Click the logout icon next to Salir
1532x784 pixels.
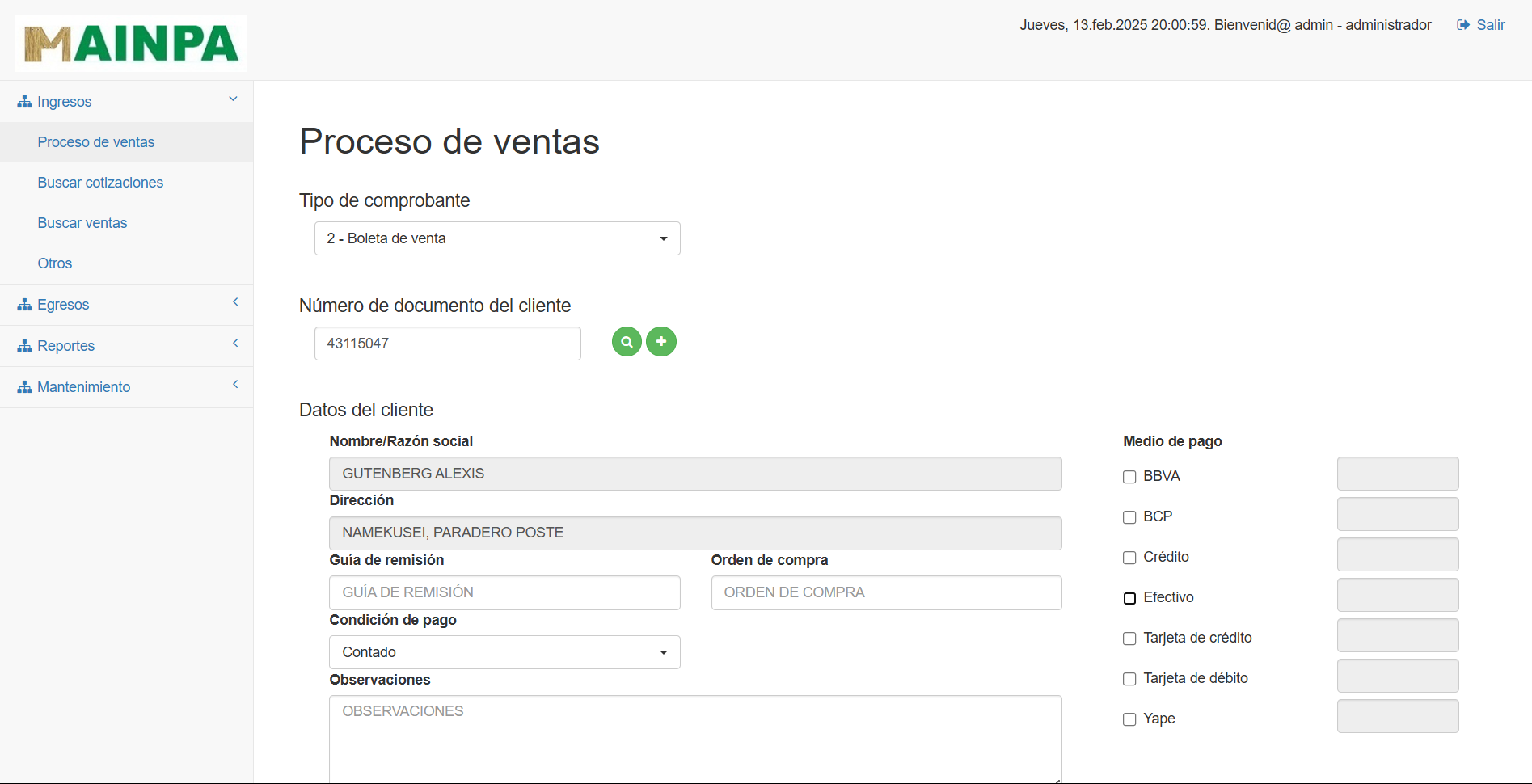click(1462, 24)
